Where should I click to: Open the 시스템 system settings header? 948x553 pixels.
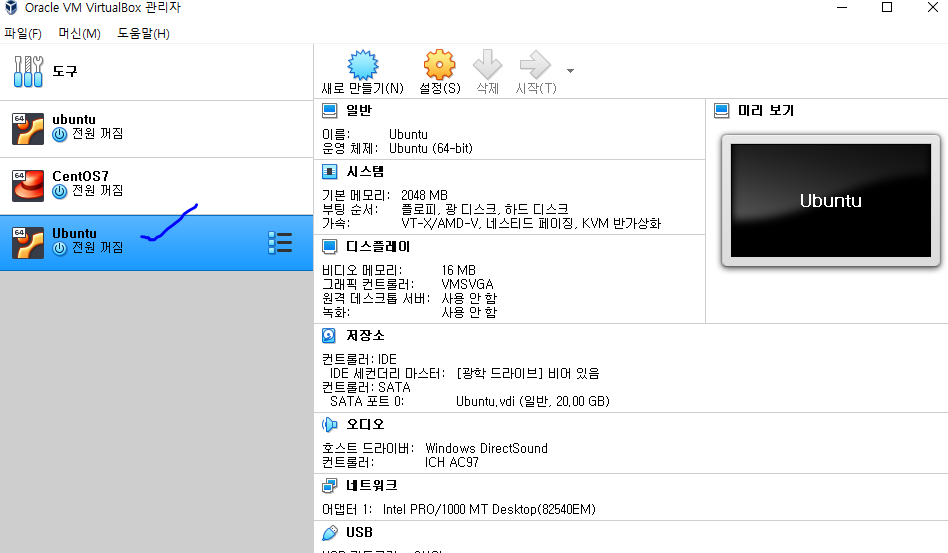(x=365, y=172)
